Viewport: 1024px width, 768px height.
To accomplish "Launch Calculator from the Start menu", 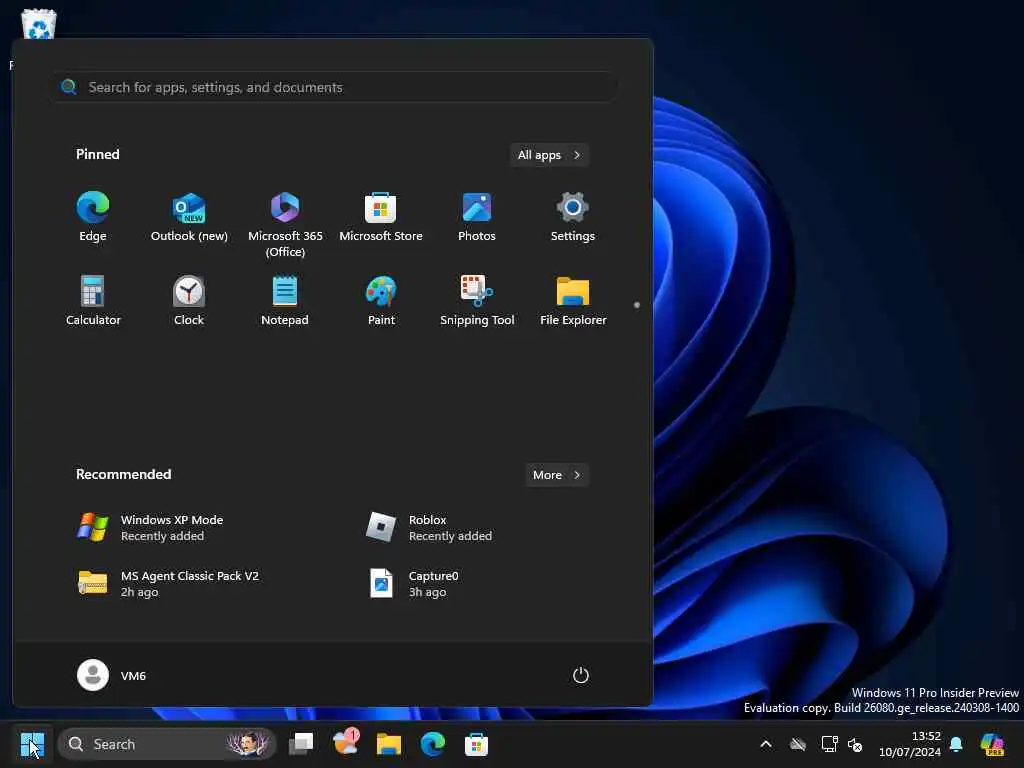I will tap(93, 300).
